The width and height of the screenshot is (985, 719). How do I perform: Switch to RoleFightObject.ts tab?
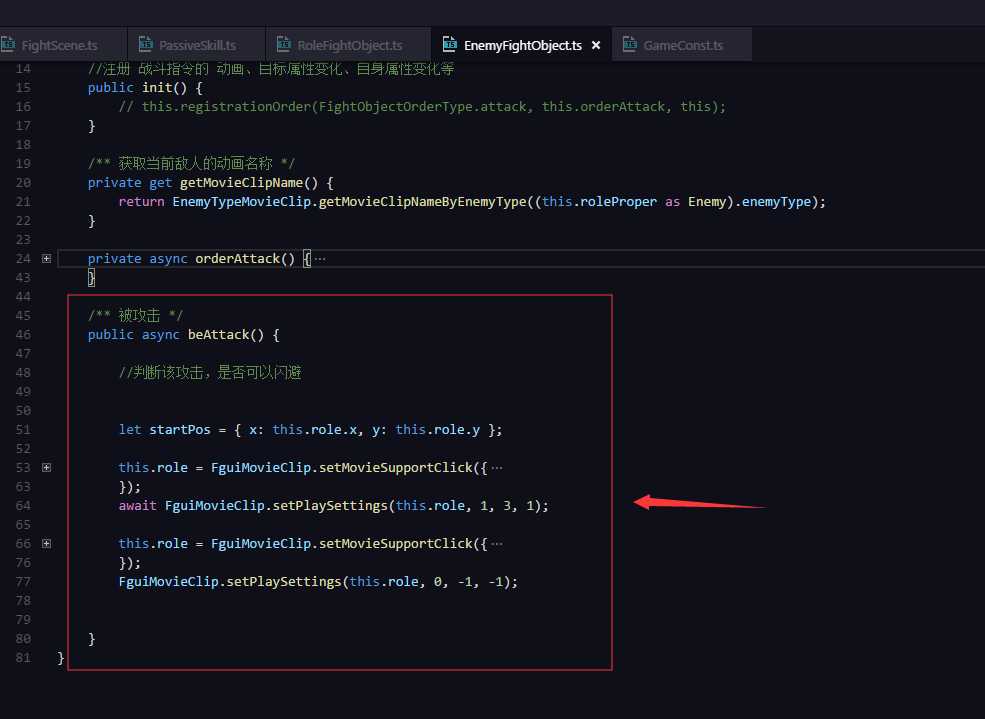click(349, 45)
